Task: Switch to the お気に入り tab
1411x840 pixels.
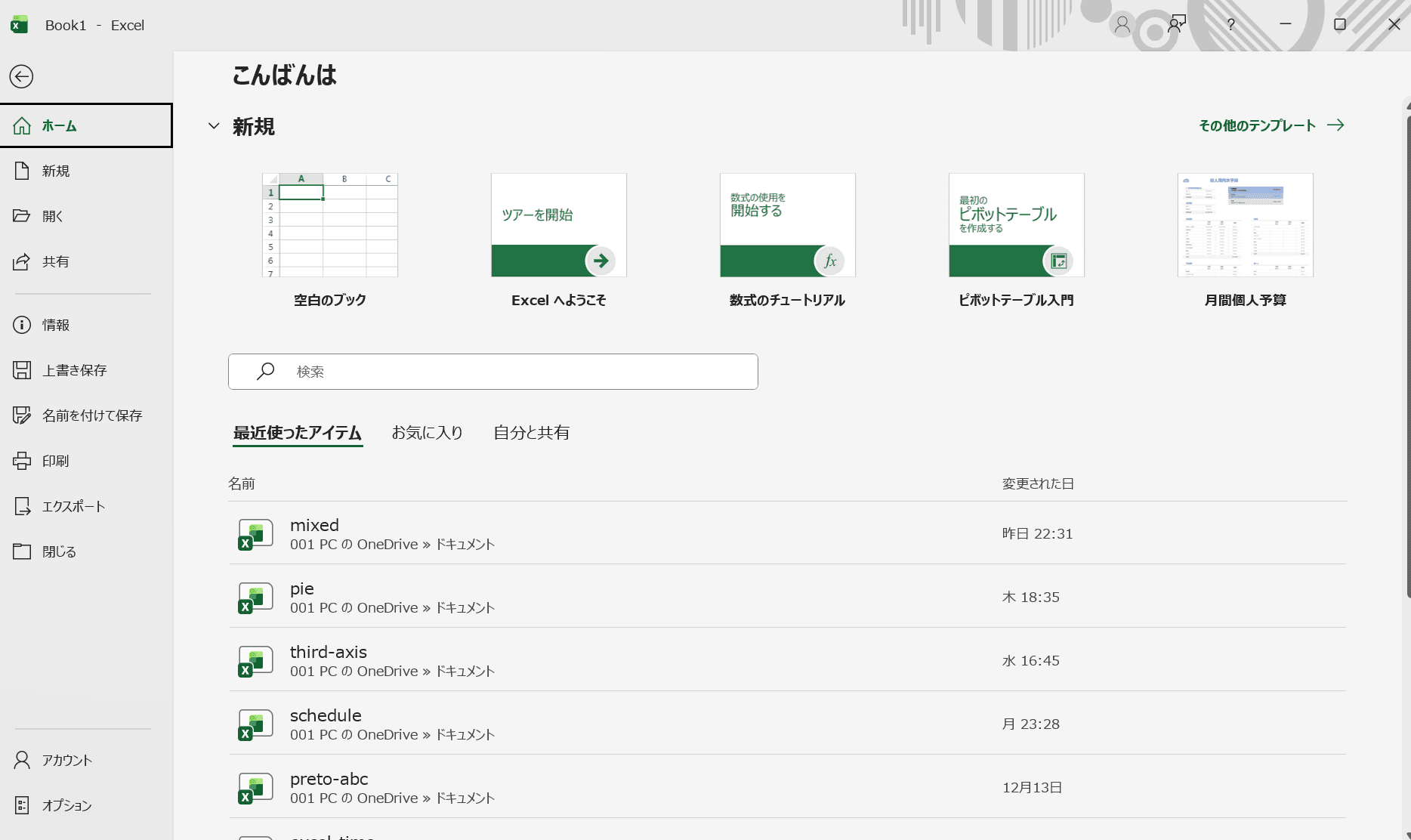Action: tap(427, 433)
